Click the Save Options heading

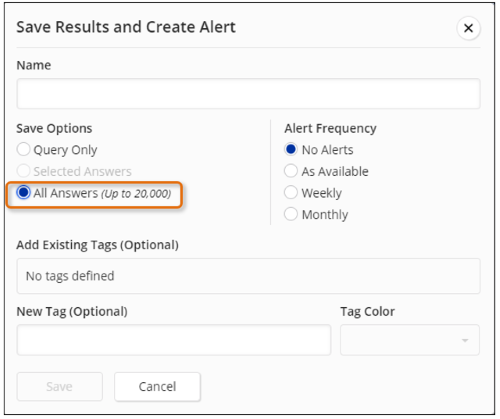(x=54, y=129)
